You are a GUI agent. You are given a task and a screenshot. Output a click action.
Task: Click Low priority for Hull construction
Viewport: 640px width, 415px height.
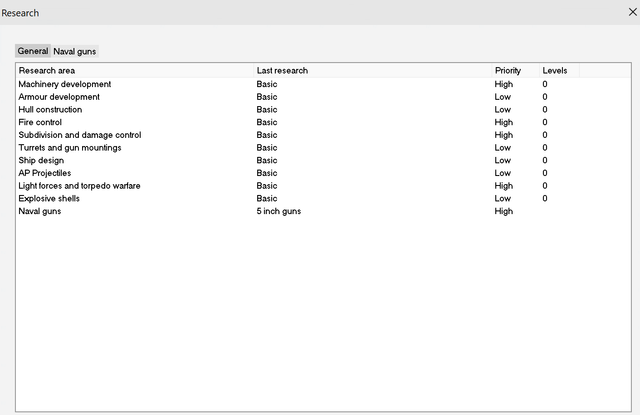click(502, 109)
